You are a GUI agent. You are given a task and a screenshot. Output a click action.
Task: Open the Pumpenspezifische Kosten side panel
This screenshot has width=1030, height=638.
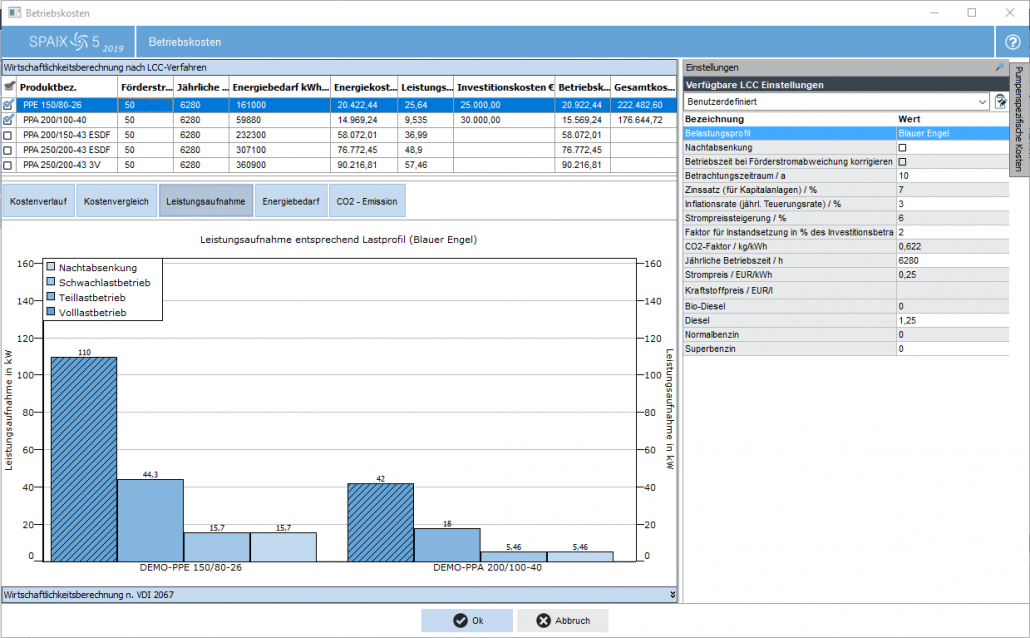click(x=1019, y=118)
